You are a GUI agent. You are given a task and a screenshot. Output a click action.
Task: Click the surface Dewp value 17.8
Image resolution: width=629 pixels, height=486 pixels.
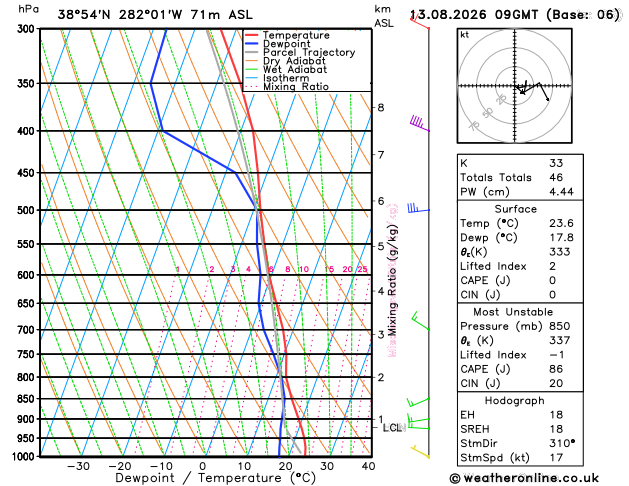tap(562, 238)
